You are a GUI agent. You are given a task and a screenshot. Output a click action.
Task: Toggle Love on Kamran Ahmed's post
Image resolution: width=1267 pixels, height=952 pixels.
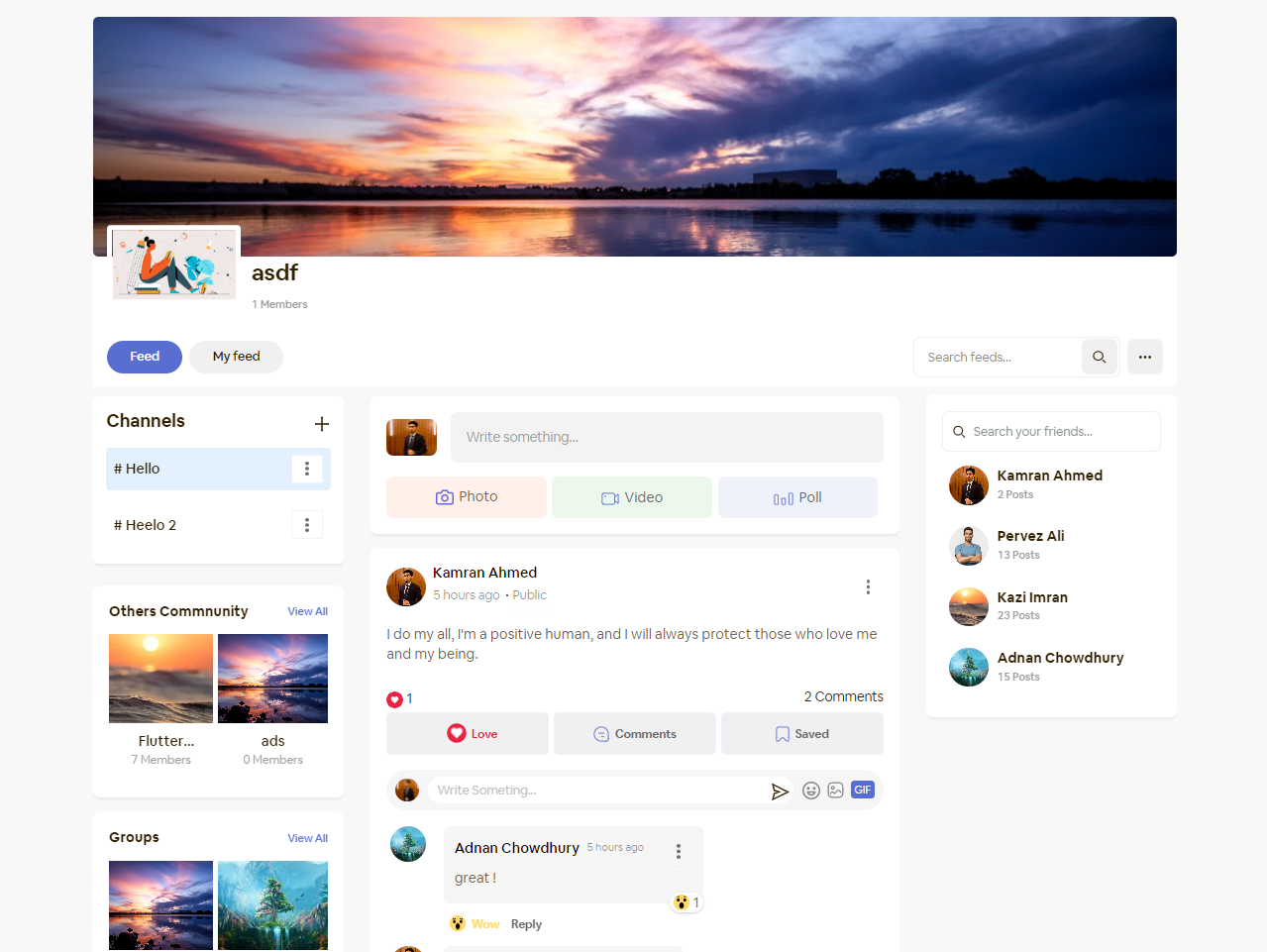point(468,734)
